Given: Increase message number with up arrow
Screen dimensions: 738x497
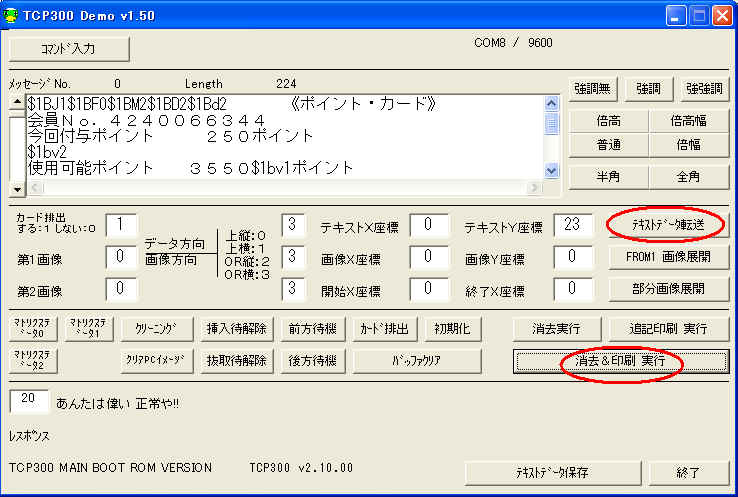Looking at the screenshot, I should tap(17, 102).
